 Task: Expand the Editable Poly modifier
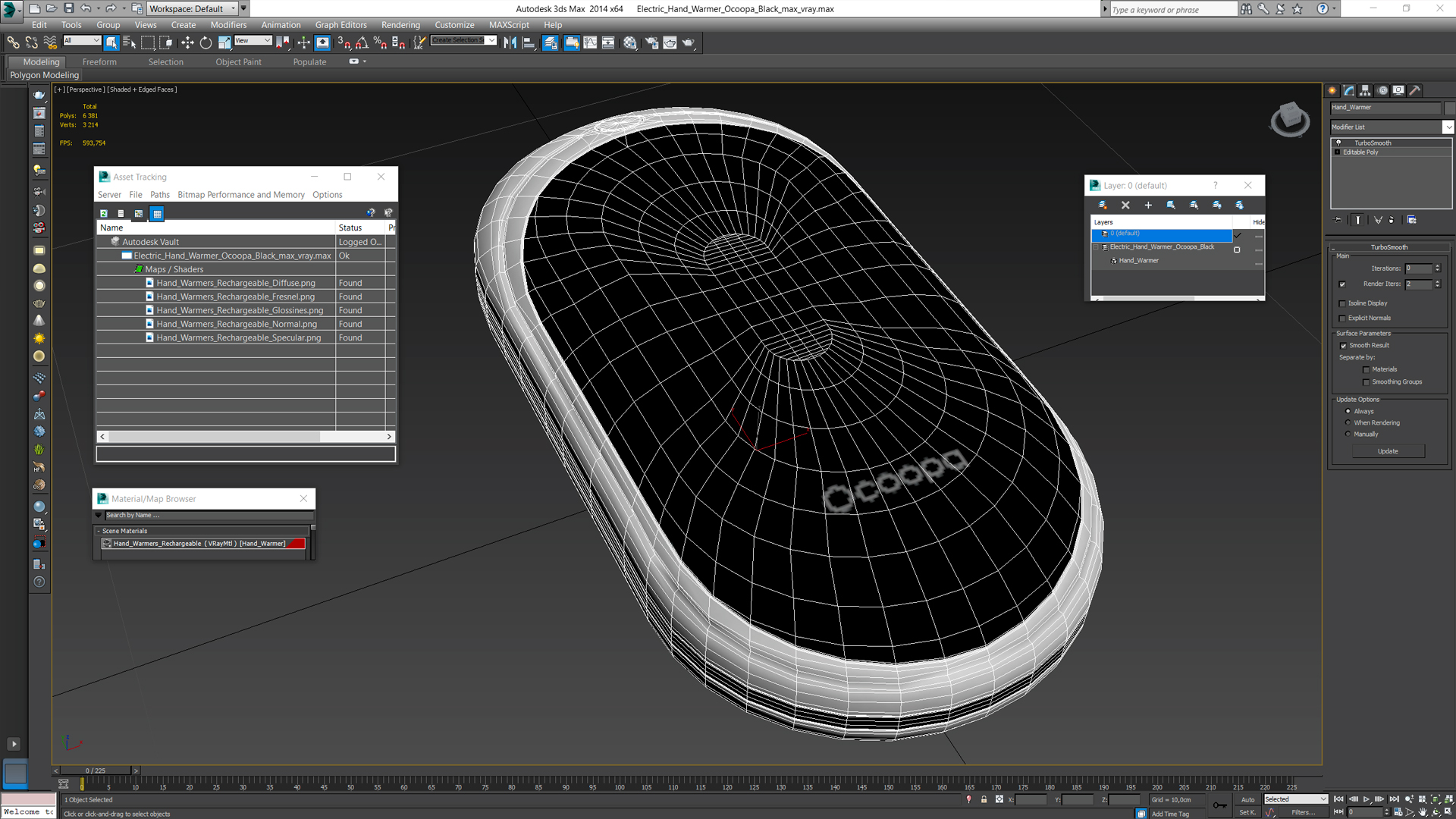click(1337, 152)
